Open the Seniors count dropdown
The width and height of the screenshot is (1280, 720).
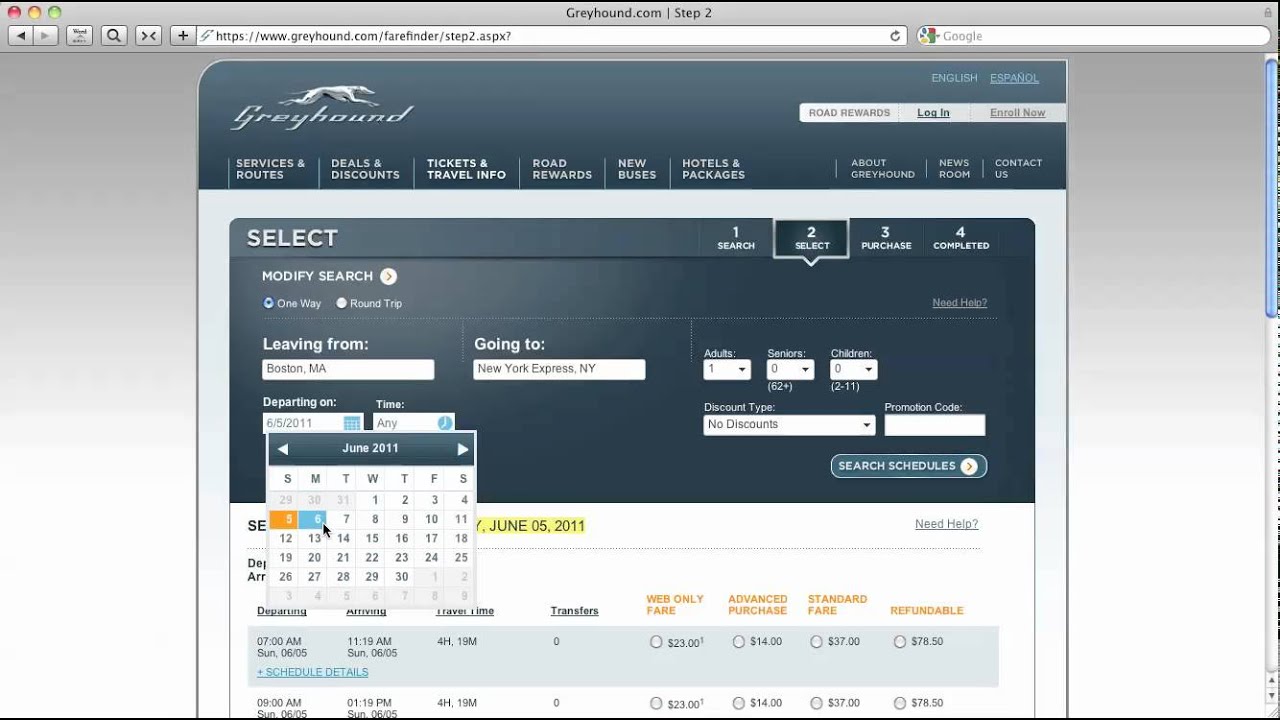tap(790, 369)
